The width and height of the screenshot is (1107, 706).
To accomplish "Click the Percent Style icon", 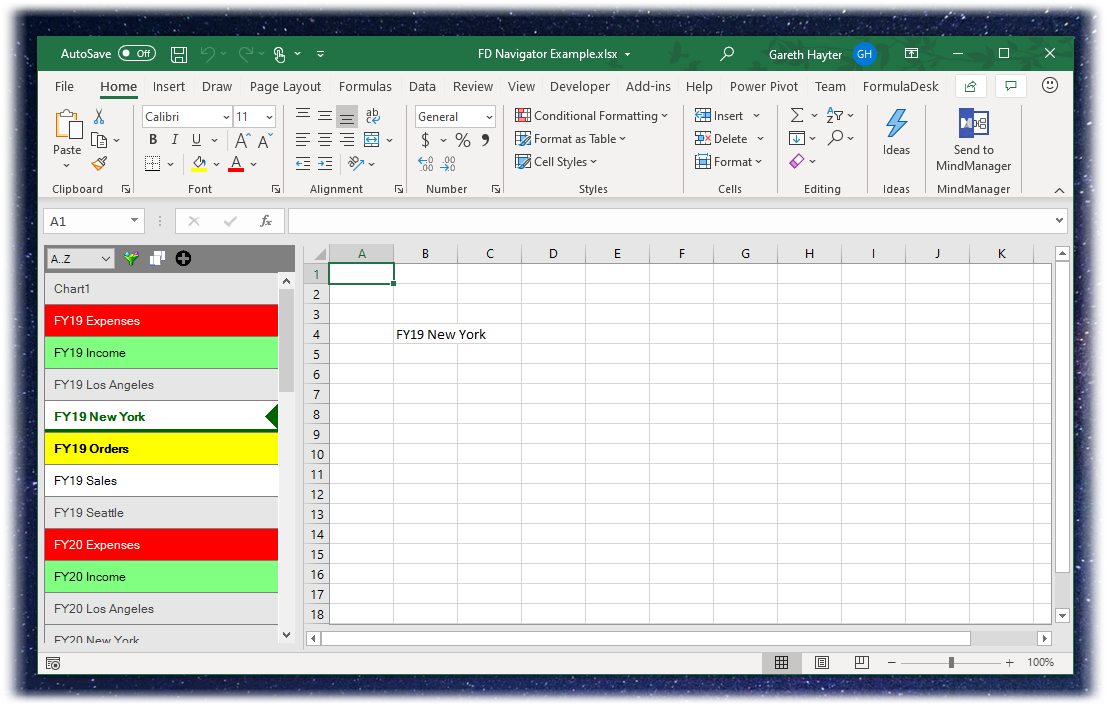I will tap(462, 140).
